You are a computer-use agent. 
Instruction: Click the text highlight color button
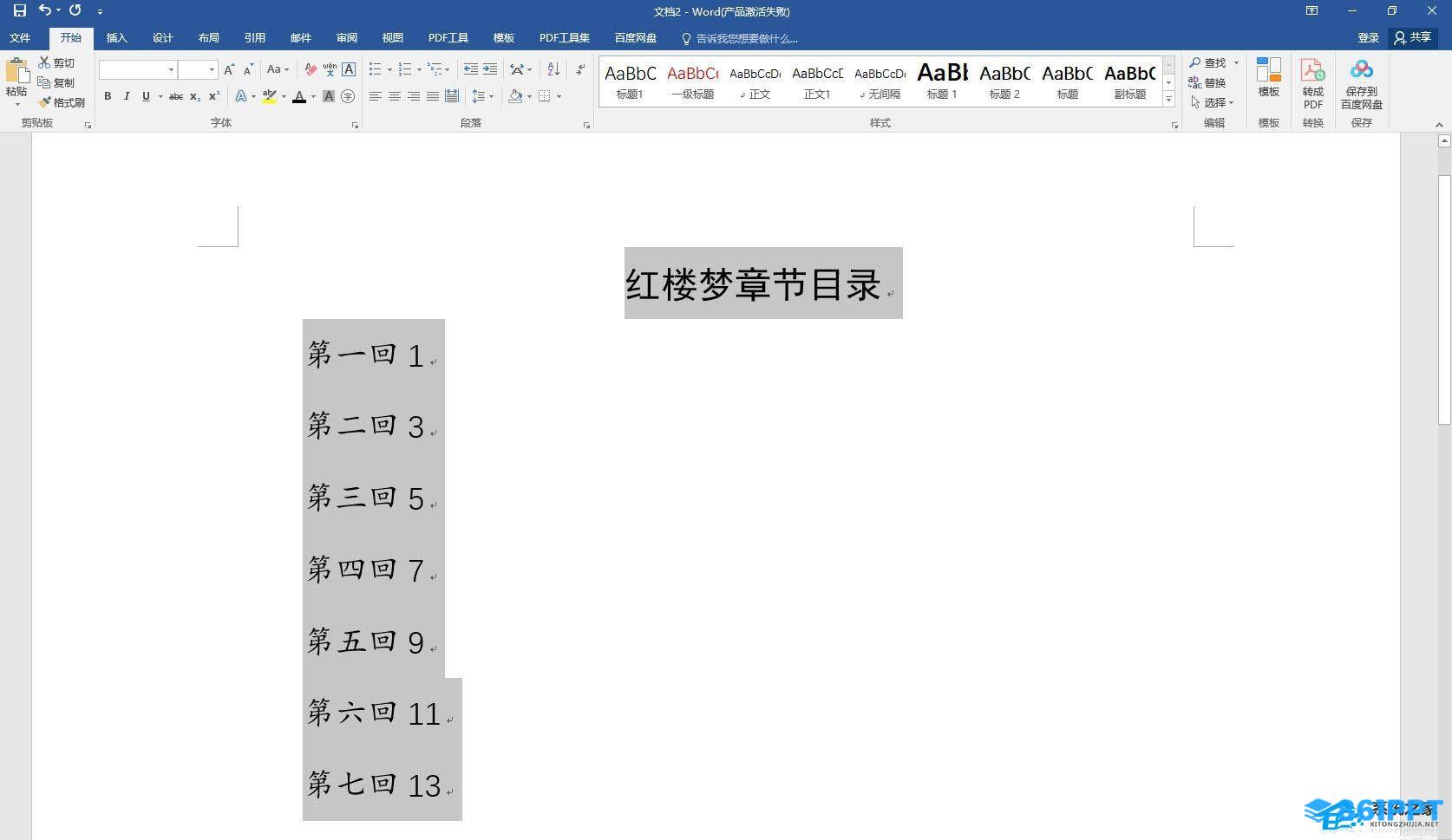pos(270,96)
